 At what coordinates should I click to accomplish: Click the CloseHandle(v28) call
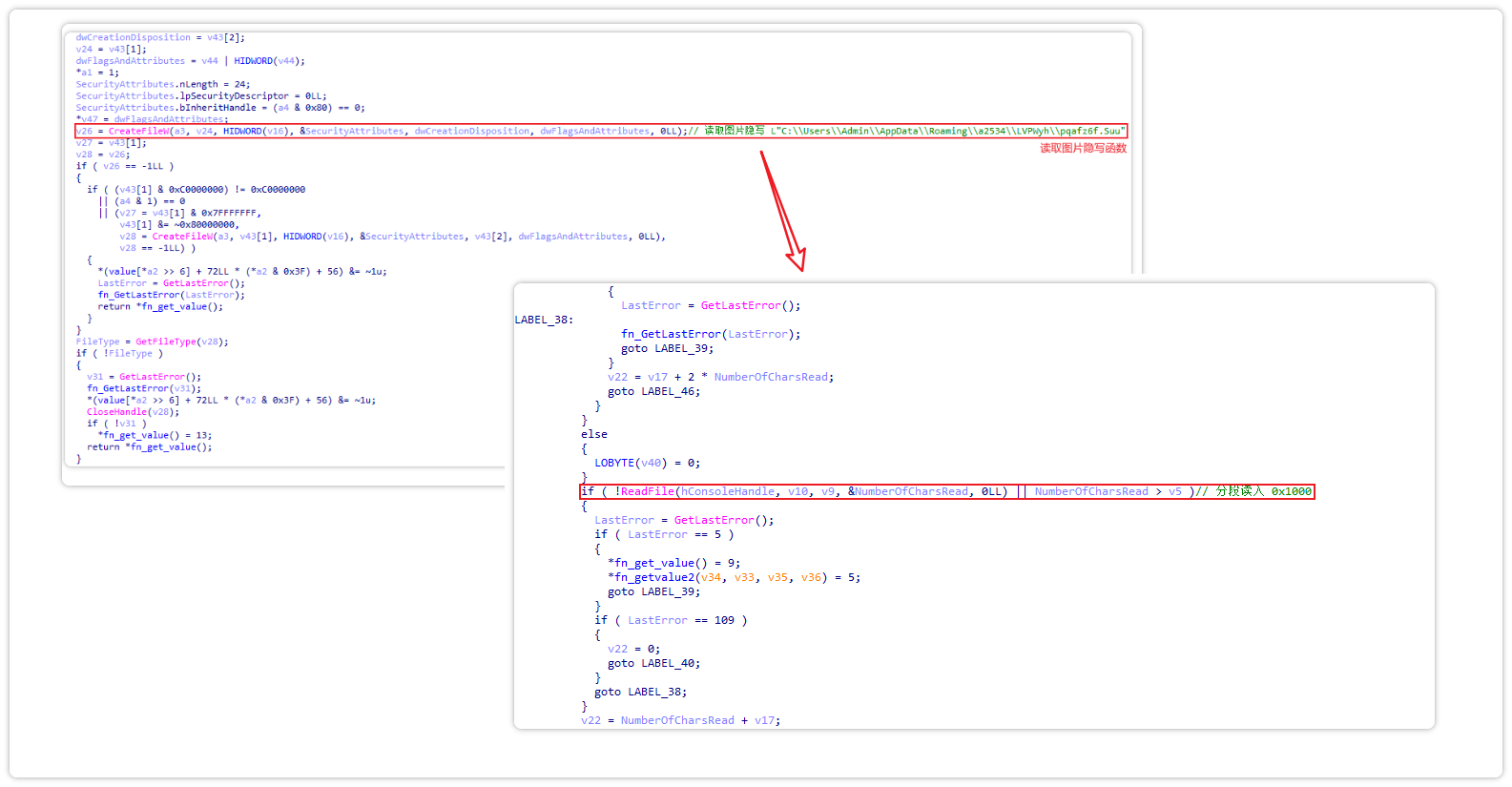133,412
